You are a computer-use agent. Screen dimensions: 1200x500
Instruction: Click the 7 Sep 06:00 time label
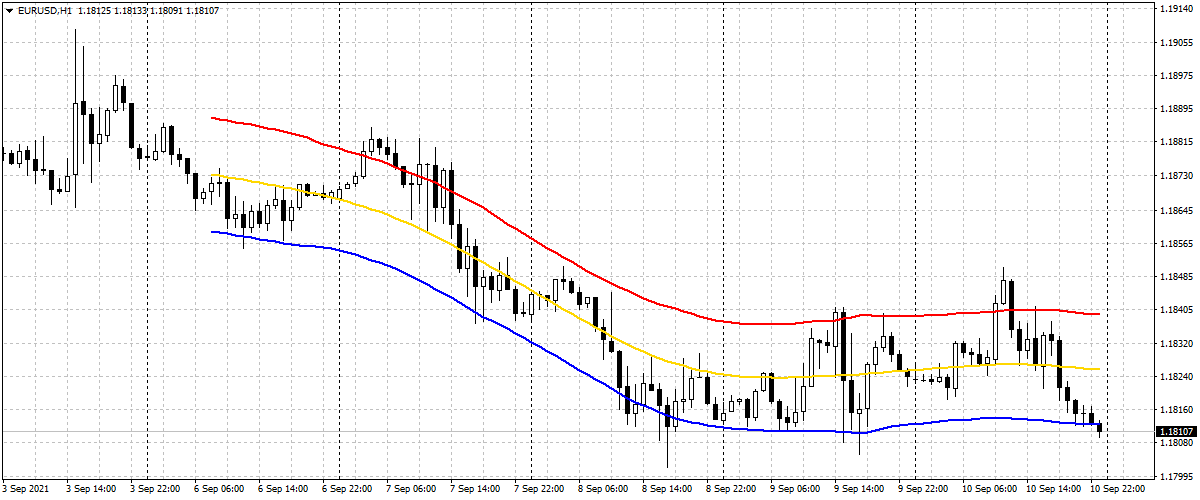tap(413, 490)
